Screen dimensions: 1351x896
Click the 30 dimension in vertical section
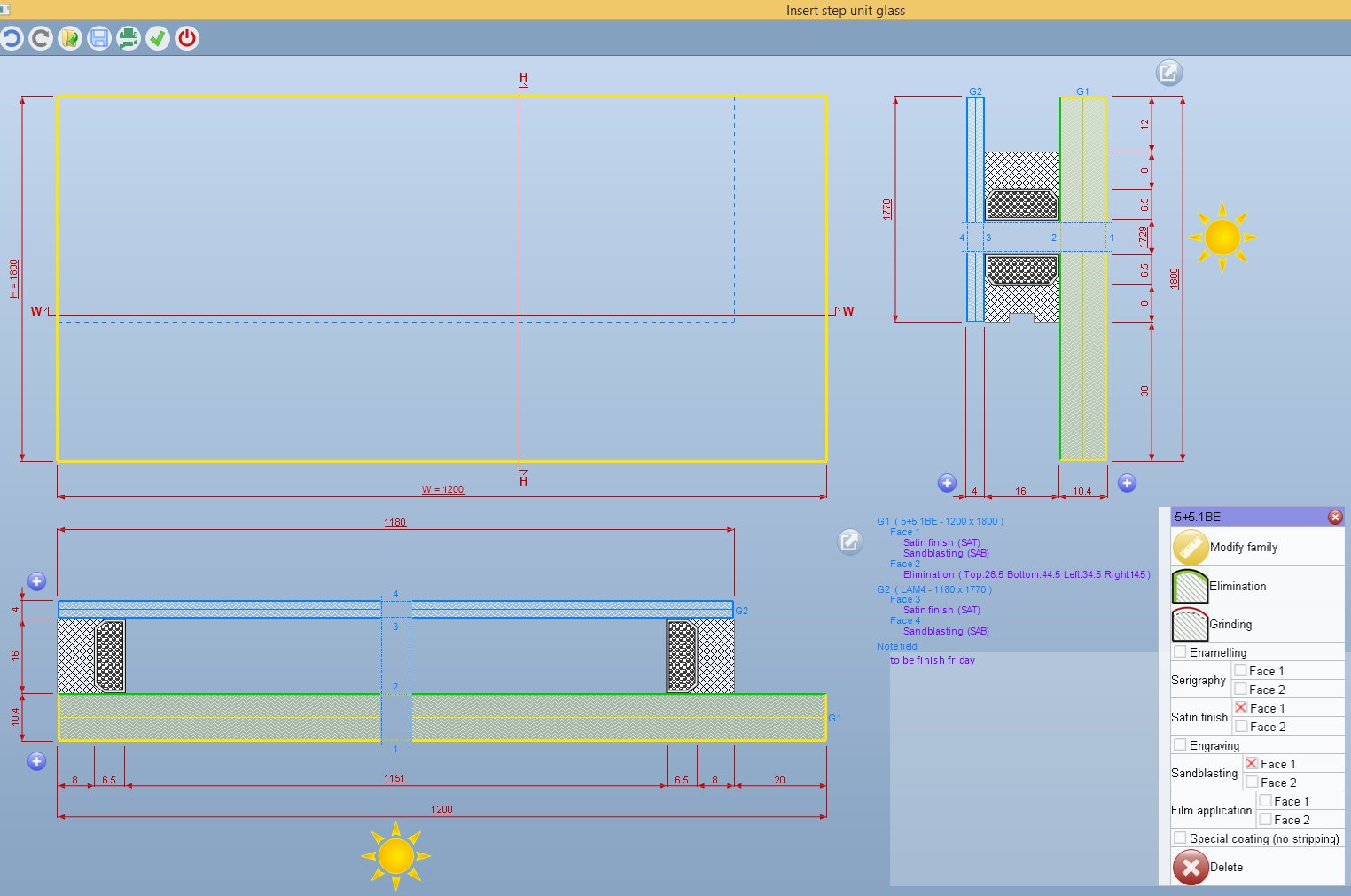point(1144,391)
